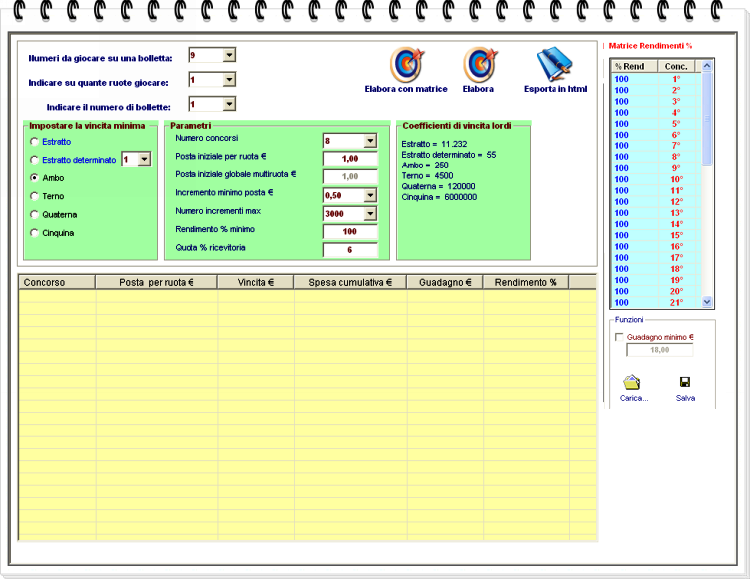Click the 8° concorso cell in matrix
The image size is (750, 579).
(x=677, y=157)
